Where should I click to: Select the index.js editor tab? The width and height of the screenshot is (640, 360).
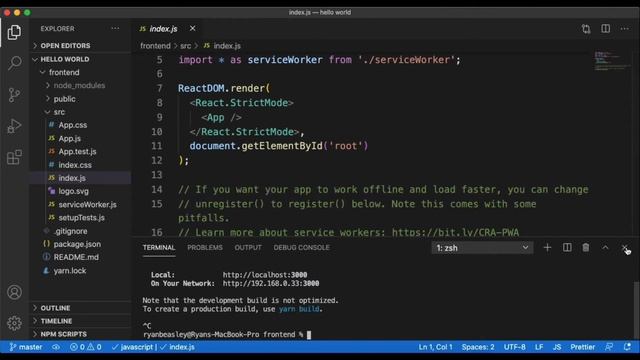pyautogui.click(x=163, y=29)
